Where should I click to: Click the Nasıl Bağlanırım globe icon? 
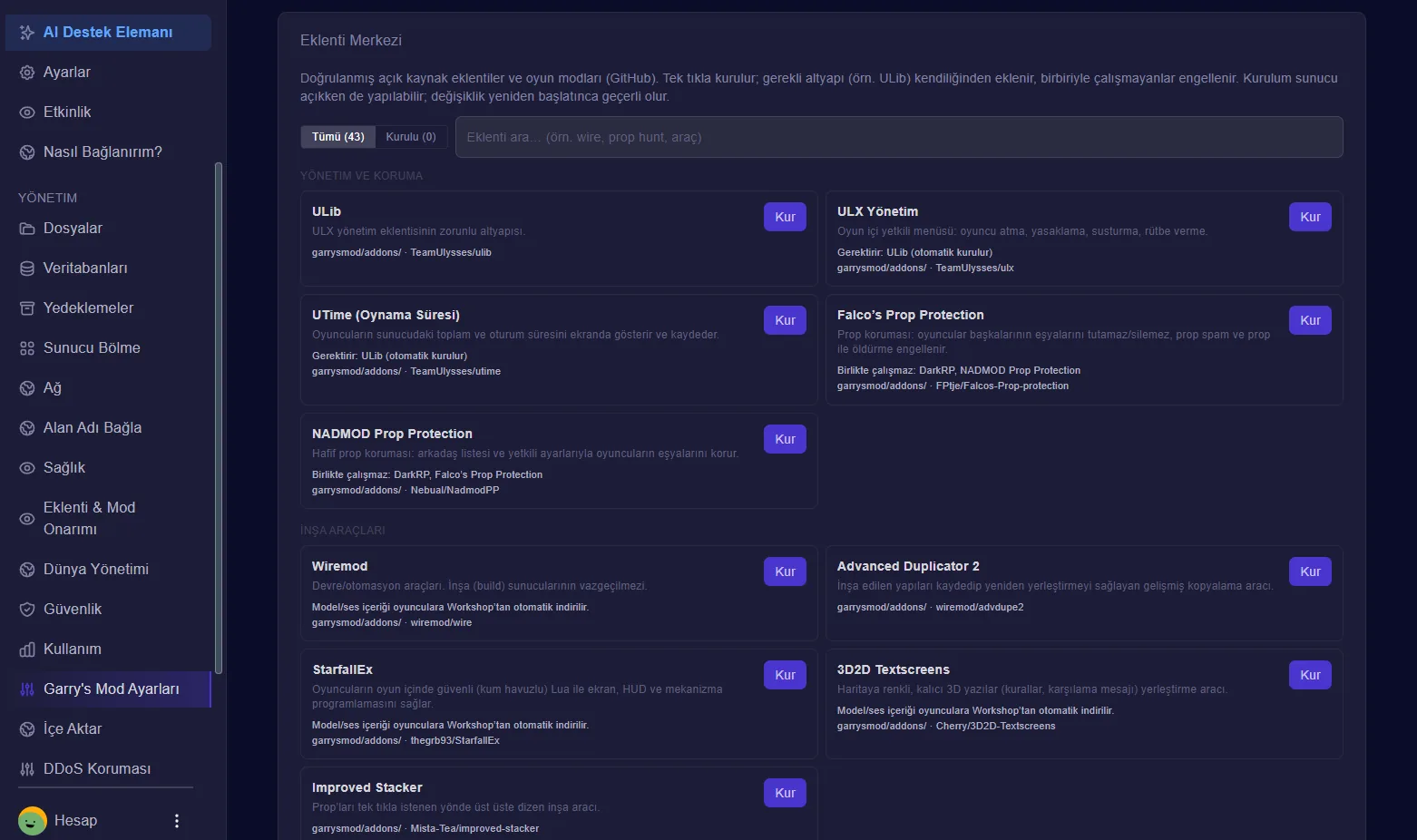[x=27, y=152]
